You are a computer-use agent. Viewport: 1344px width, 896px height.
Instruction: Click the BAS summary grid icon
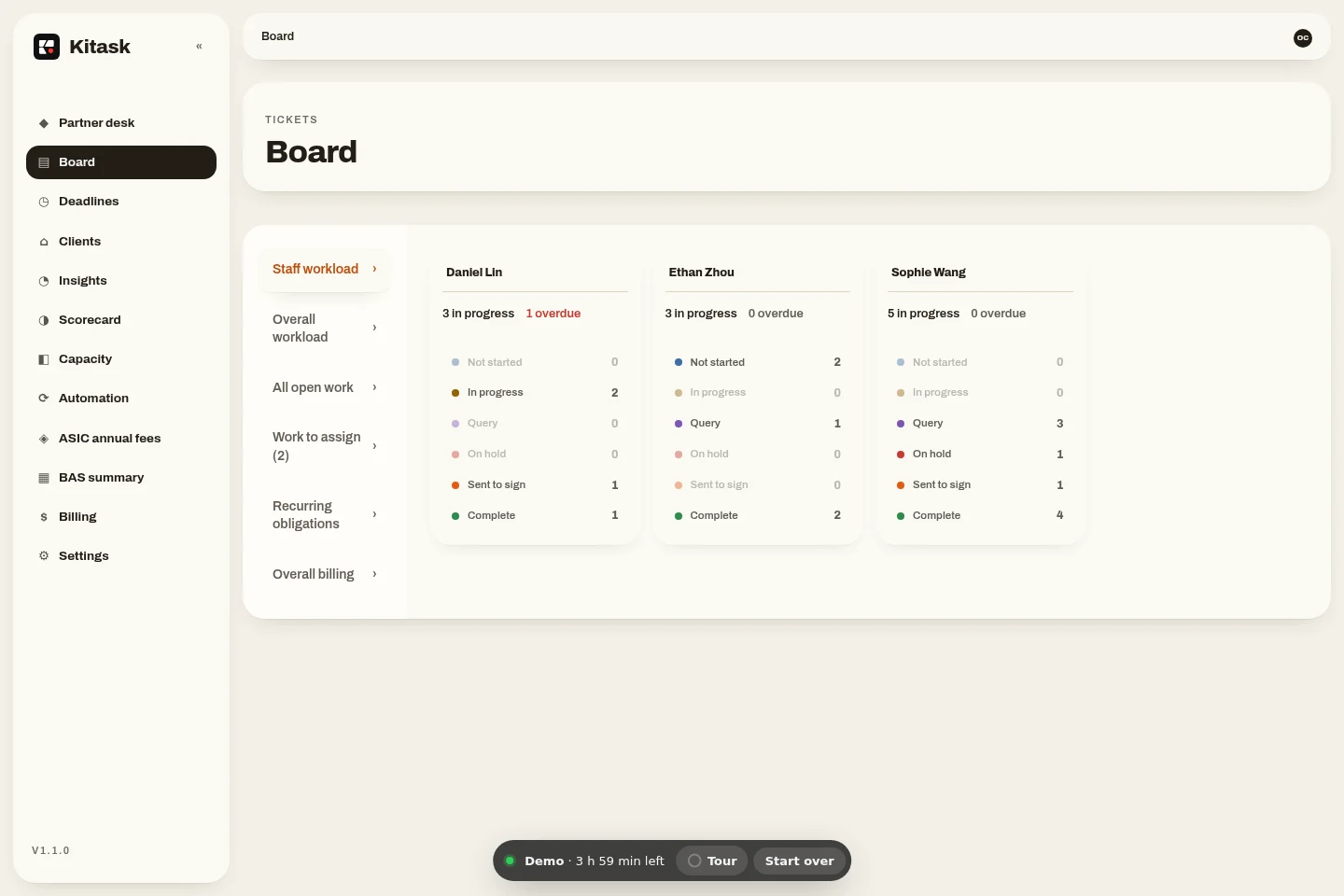coord(44,478)
